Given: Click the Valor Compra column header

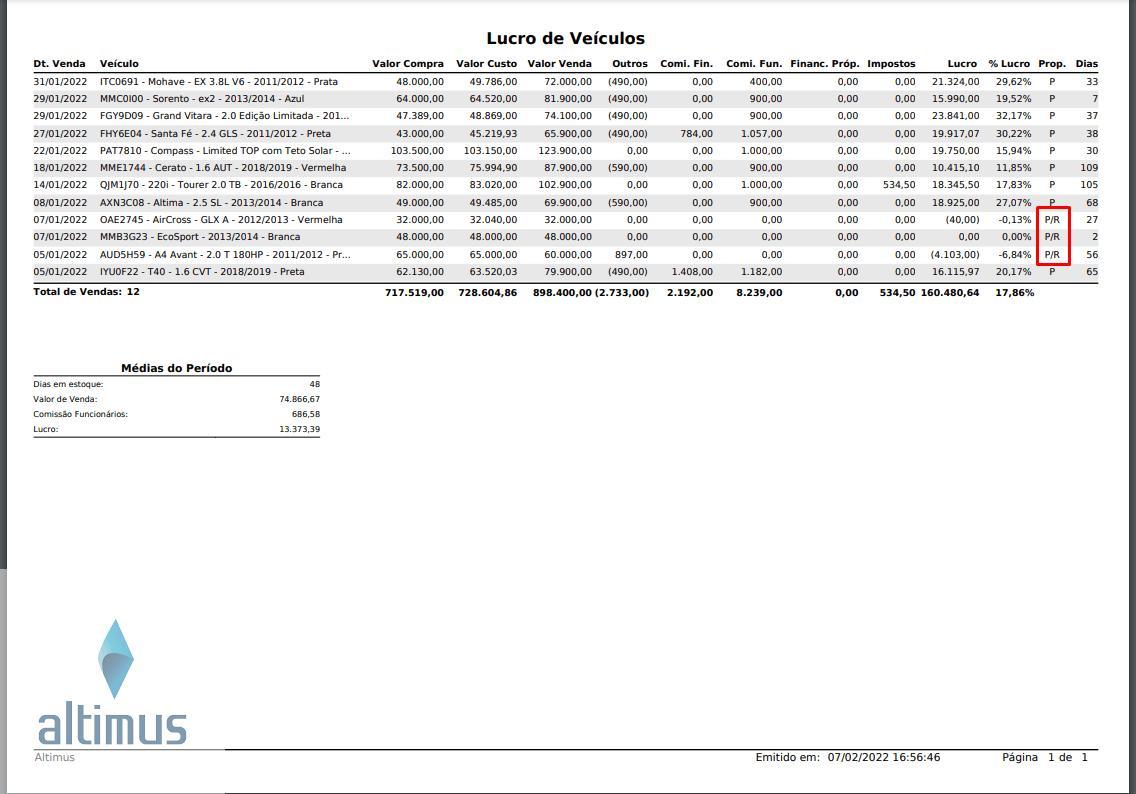Looking at the screenshot, I should point(407,64).
